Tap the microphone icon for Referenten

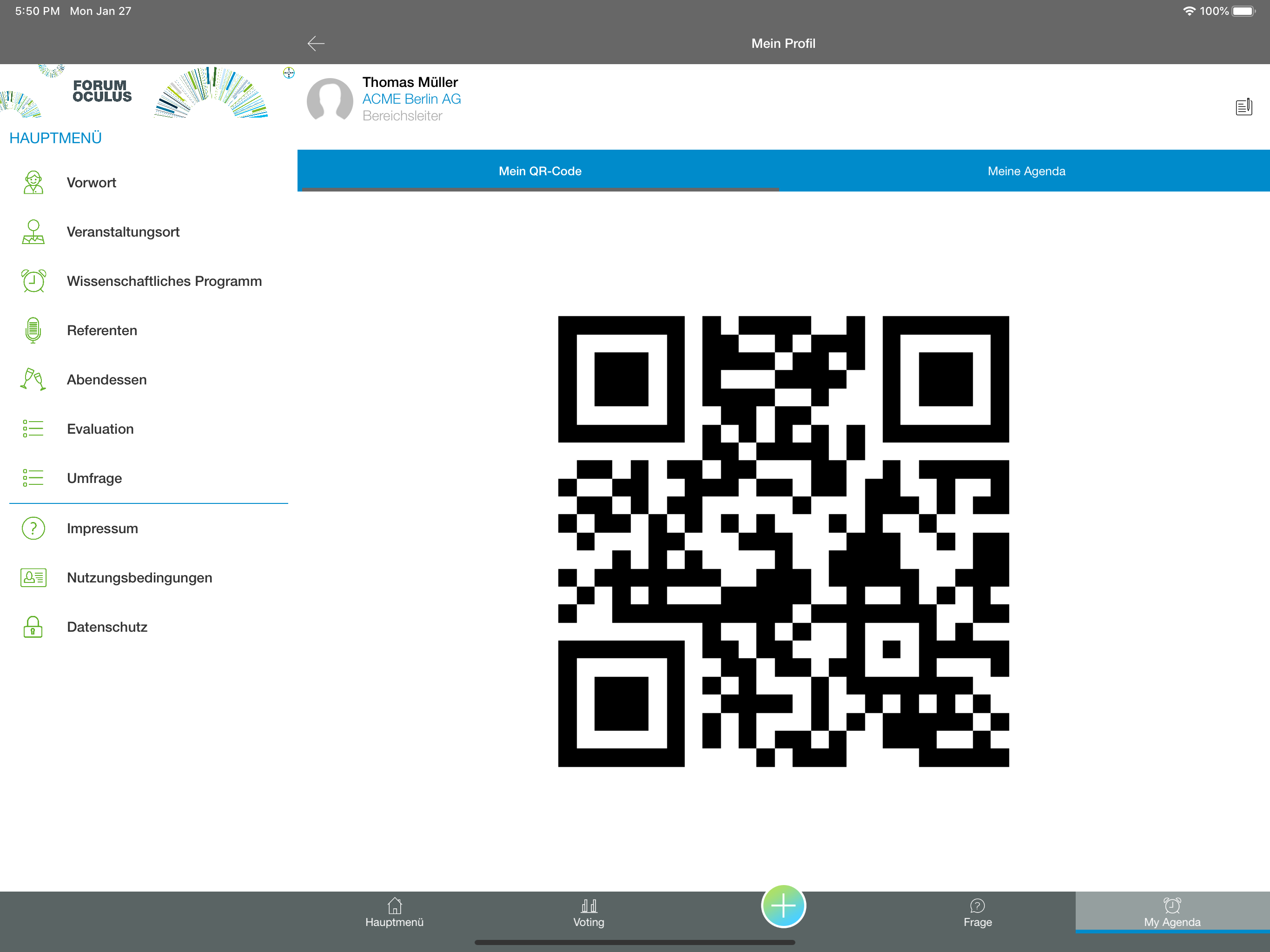tap(33, 331)
